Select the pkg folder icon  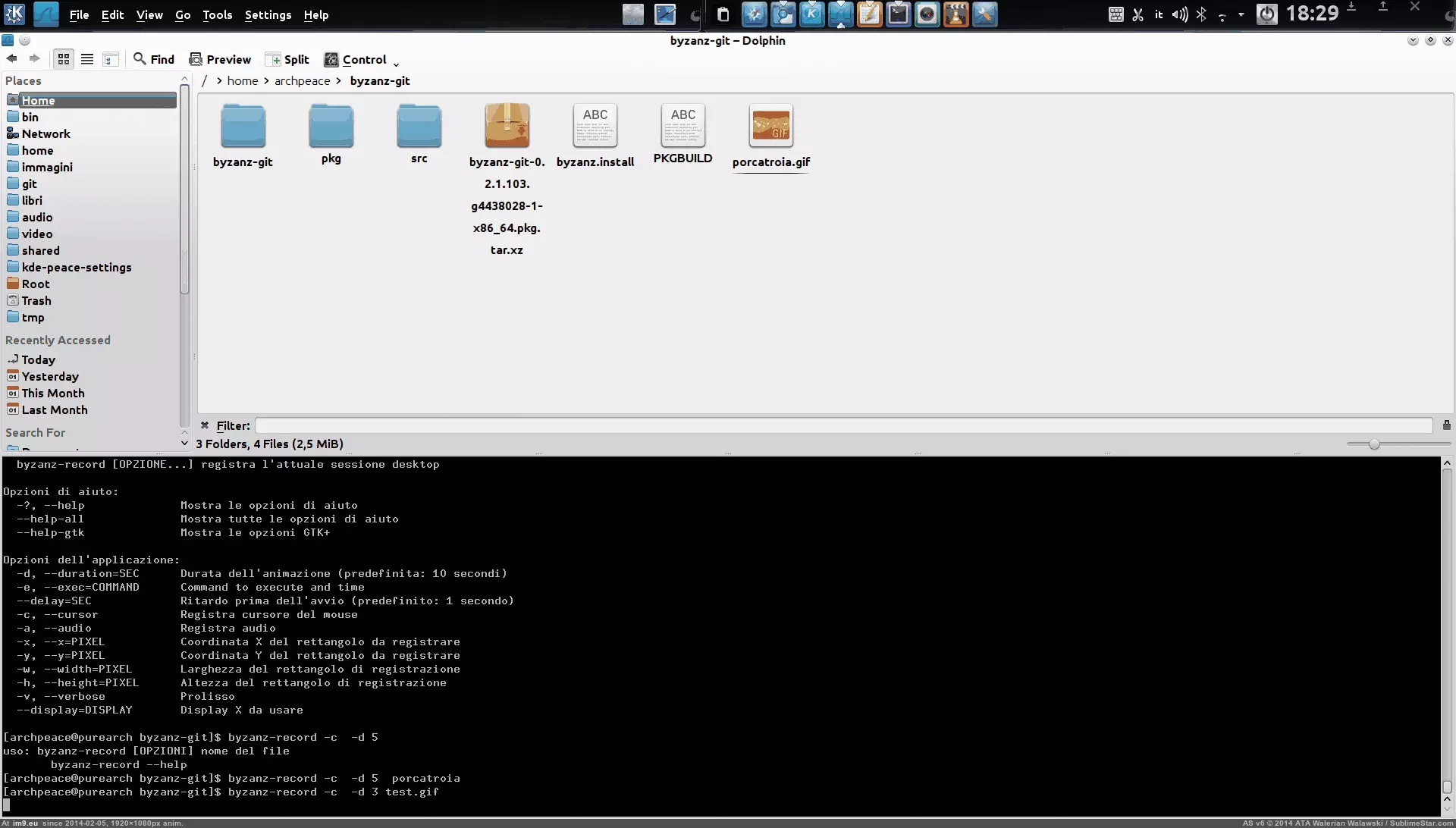pyautogui.click(x=331, y=126)
